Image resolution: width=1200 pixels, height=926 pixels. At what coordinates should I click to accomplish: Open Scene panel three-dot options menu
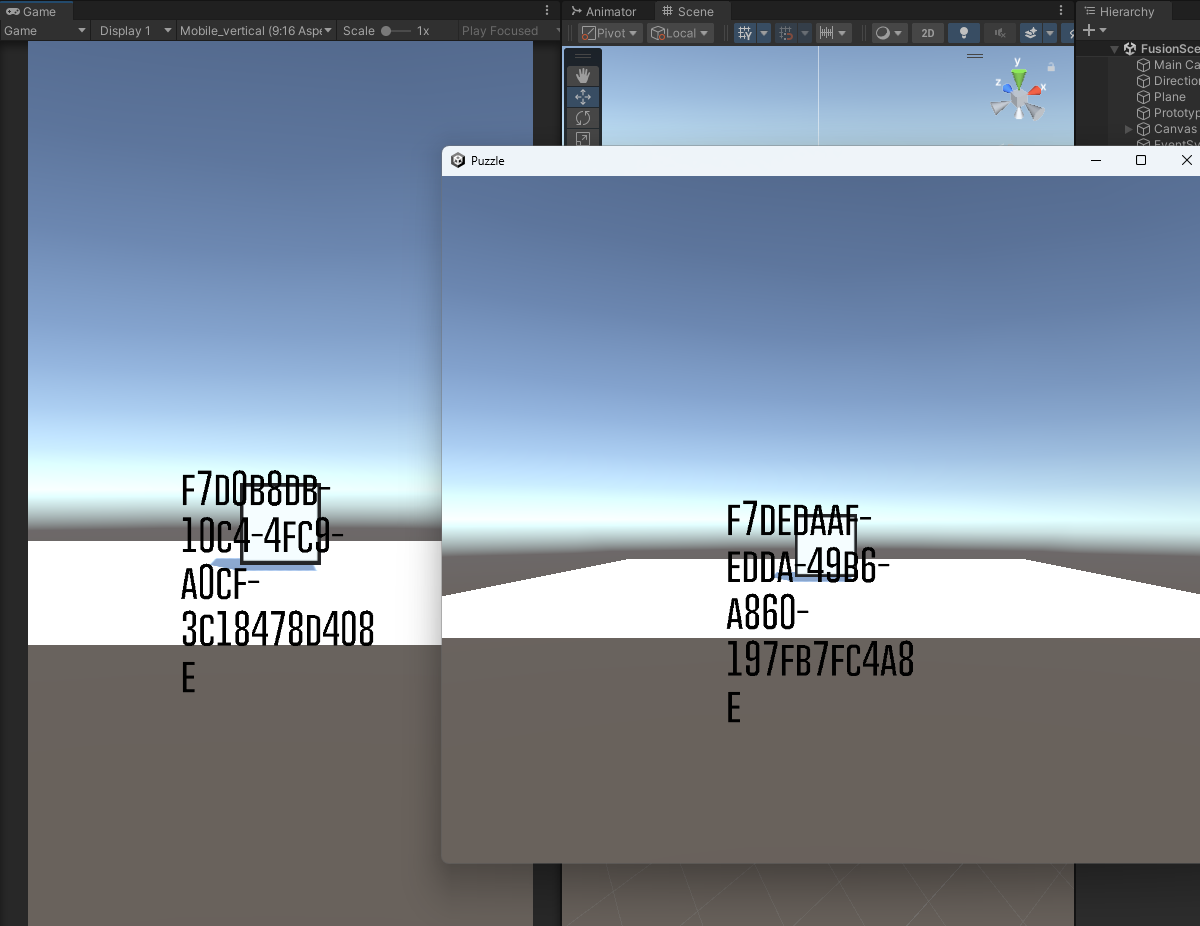(x=1060, y=11)
